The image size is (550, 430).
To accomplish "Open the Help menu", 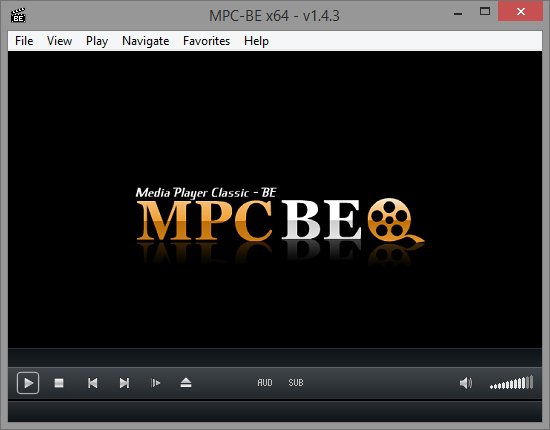I will point(256,41).
